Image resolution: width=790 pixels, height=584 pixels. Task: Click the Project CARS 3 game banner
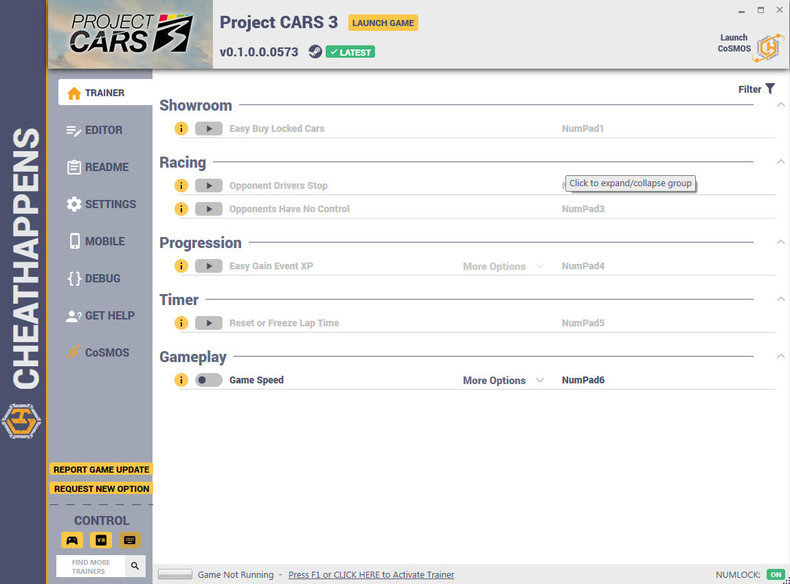pos(131,34)
